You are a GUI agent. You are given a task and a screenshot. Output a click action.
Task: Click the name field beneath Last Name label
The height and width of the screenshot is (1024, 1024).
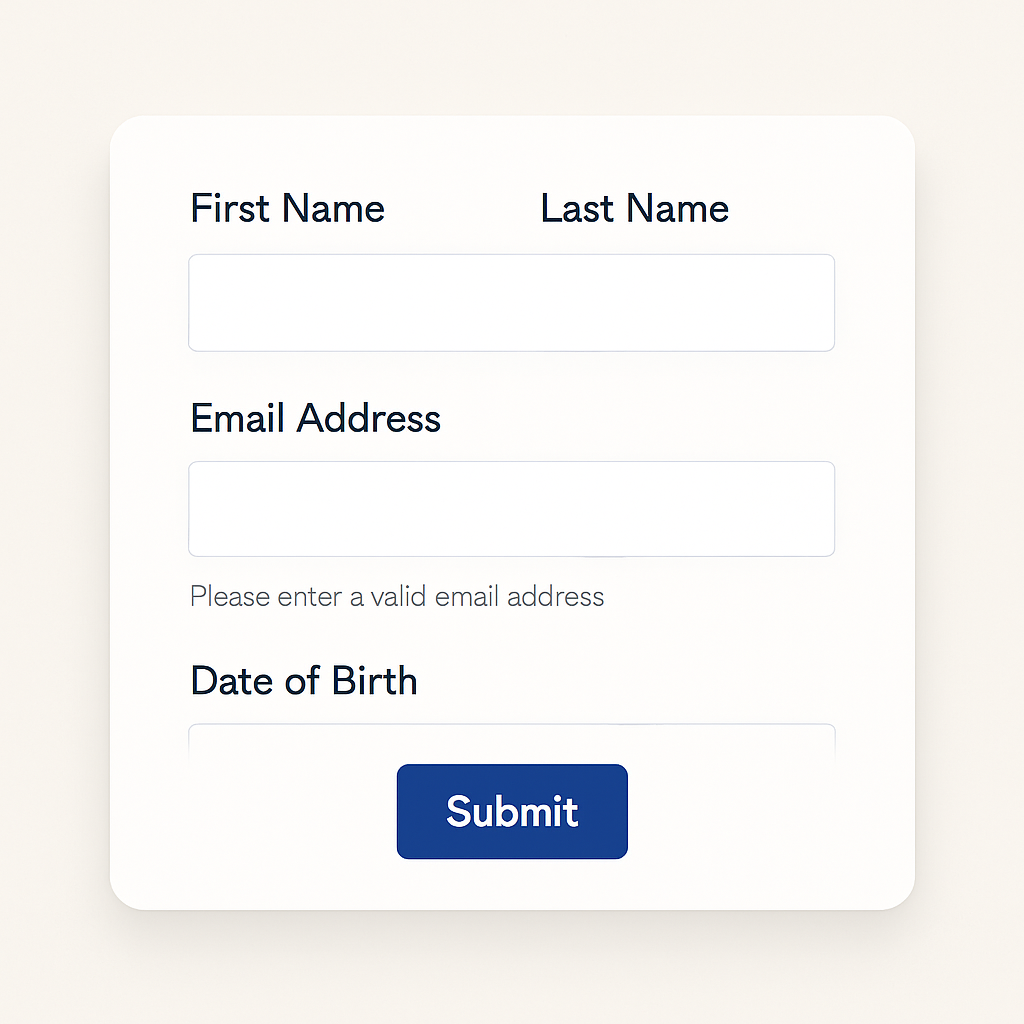pos(680,303)
